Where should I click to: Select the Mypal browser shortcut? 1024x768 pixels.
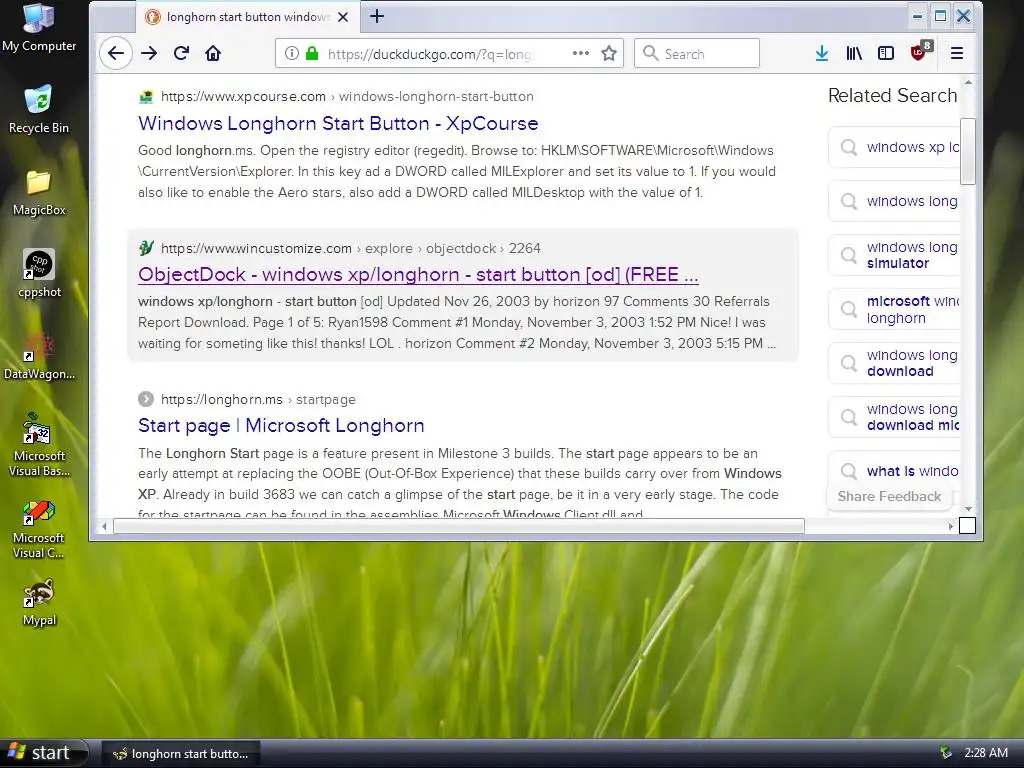39,602
